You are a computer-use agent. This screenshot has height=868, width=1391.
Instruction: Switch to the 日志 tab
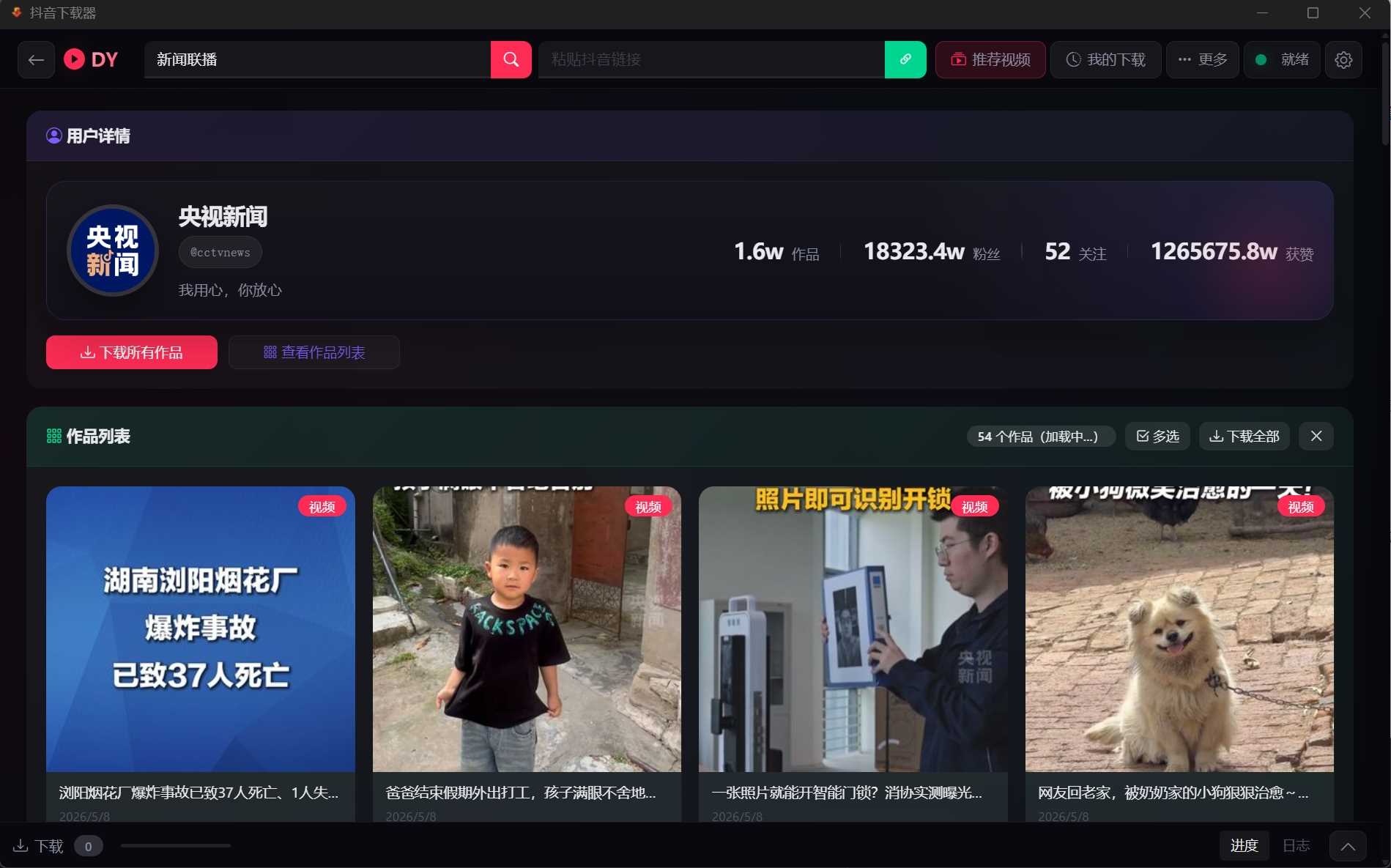pyautogui.click(x=1296, y=846)
